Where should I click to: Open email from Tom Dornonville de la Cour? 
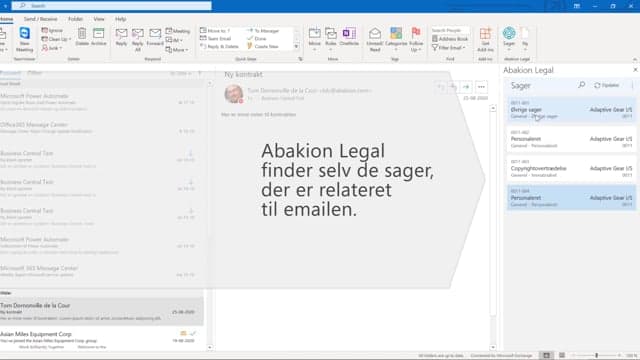coord(101,311)
